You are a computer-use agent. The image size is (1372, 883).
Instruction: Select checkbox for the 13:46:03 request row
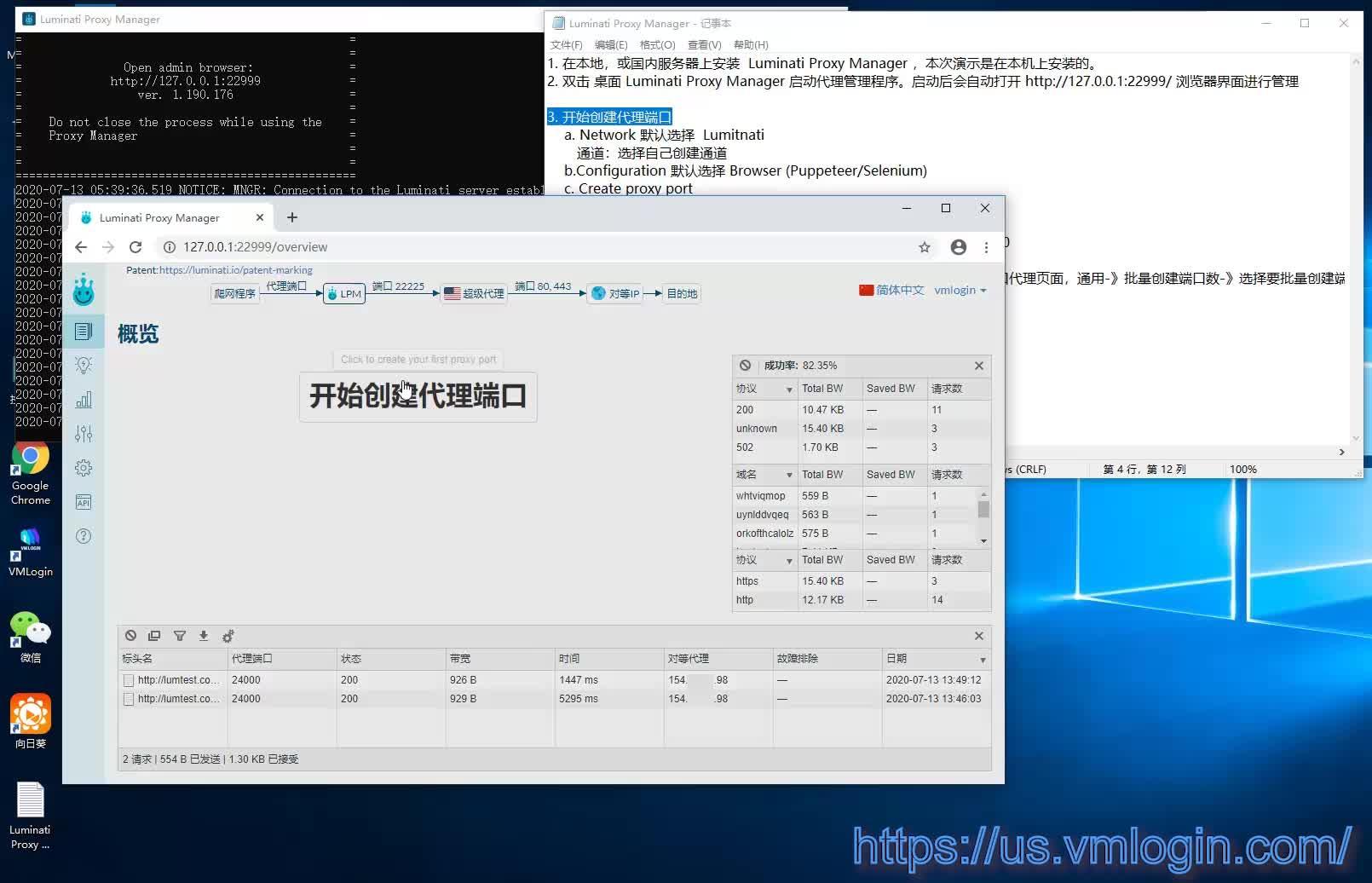(x=129, y=699)
